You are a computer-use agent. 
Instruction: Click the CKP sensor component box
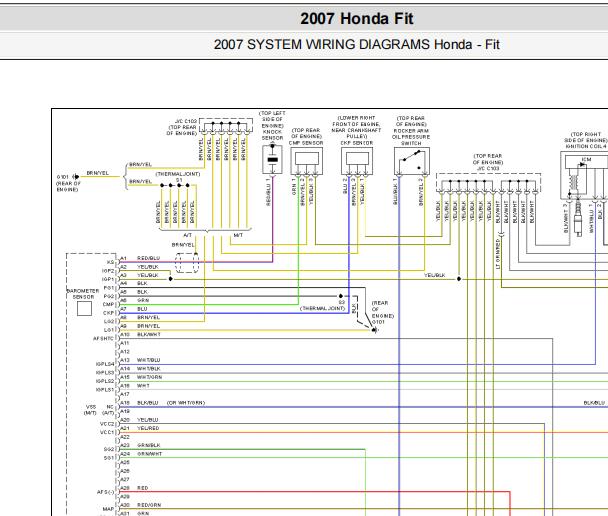click(357, 160)
